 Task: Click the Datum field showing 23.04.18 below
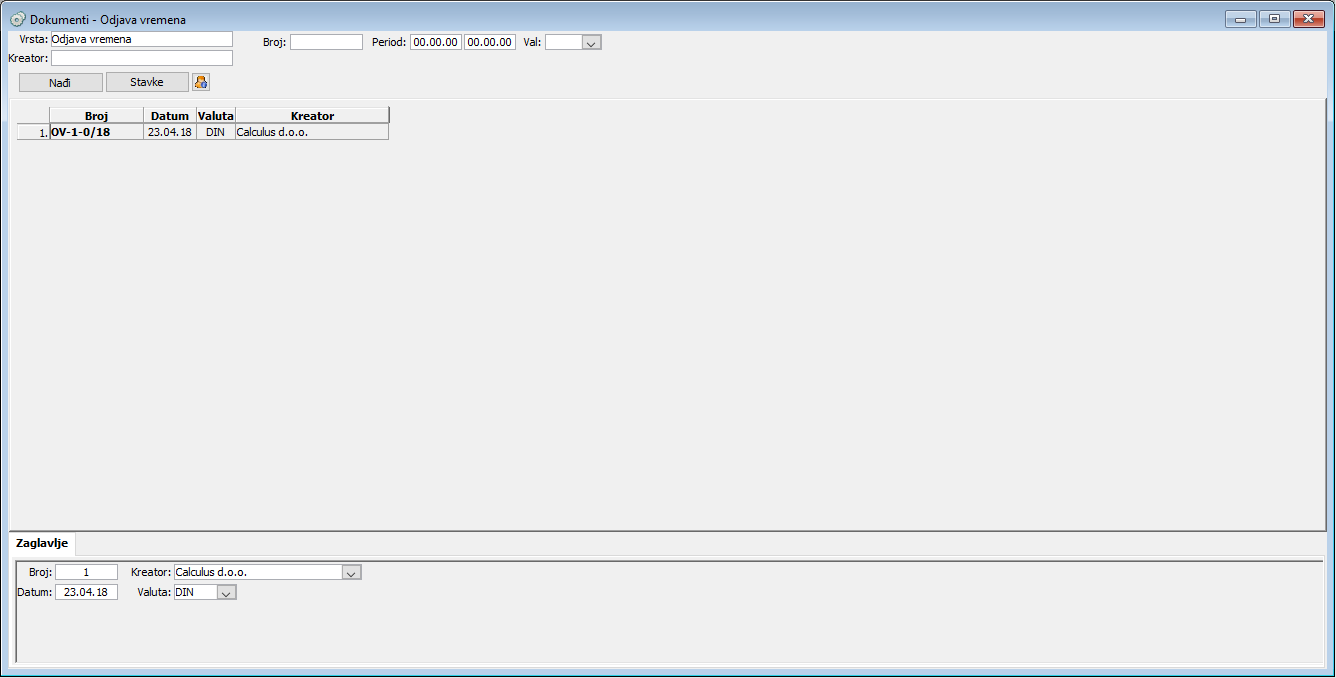pos(86,592)
